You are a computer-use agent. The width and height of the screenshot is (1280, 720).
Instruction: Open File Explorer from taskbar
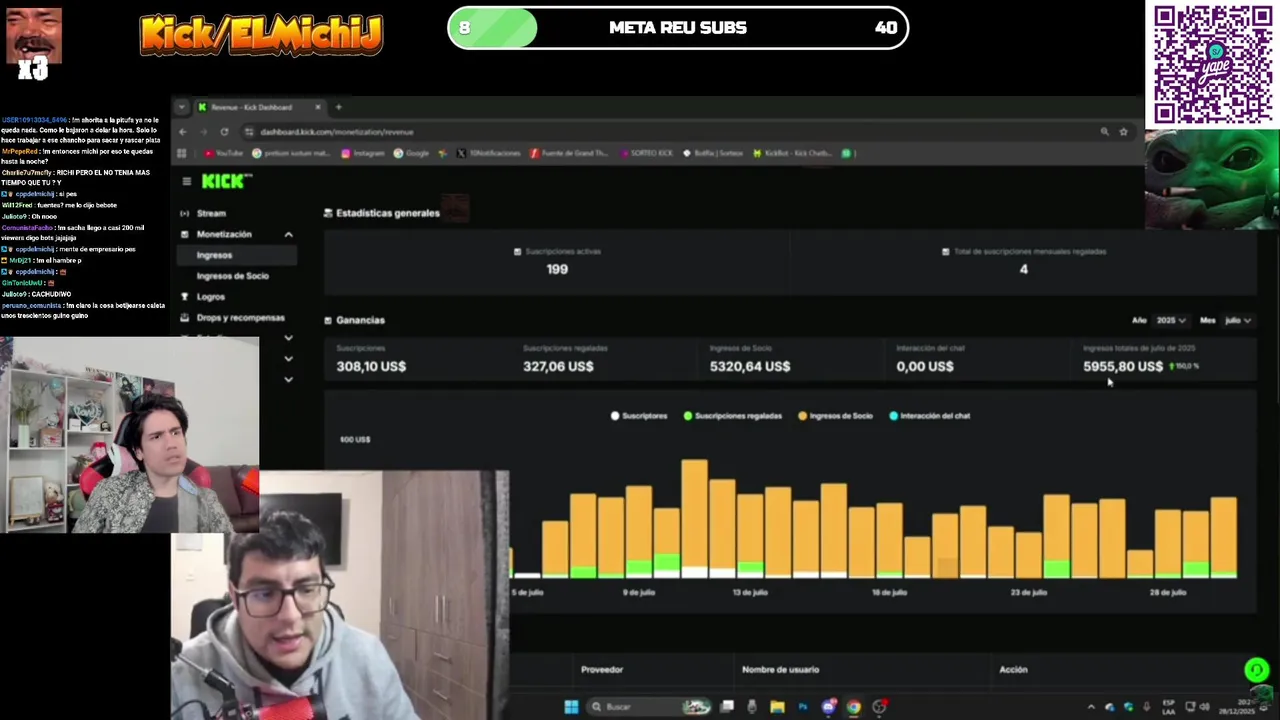(x=777, y=707)
